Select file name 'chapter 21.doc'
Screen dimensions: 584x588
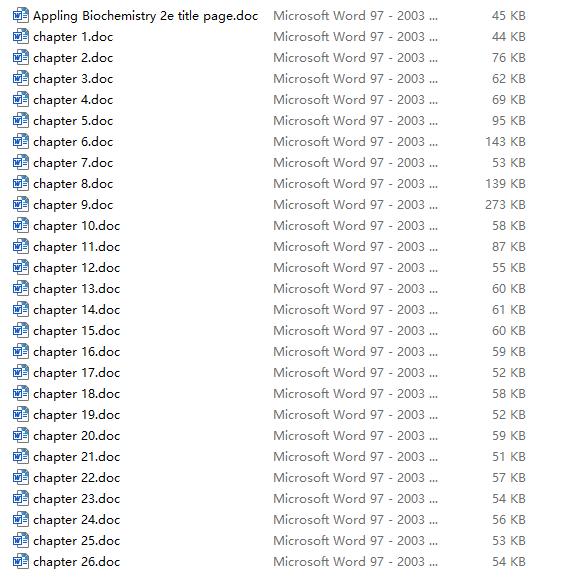77,457
